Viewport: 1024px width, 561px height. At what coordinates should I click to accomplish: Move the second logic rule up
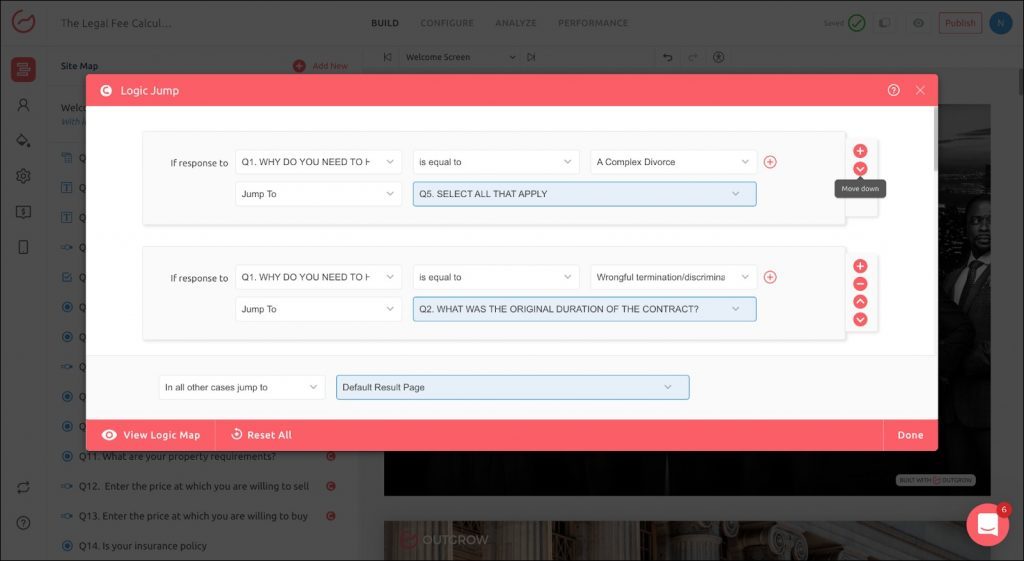click(860, 302)
